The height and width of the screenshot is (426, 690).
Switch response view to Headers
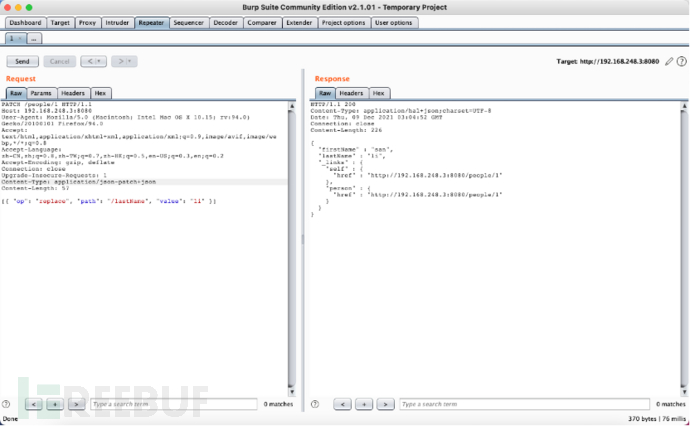351,93
